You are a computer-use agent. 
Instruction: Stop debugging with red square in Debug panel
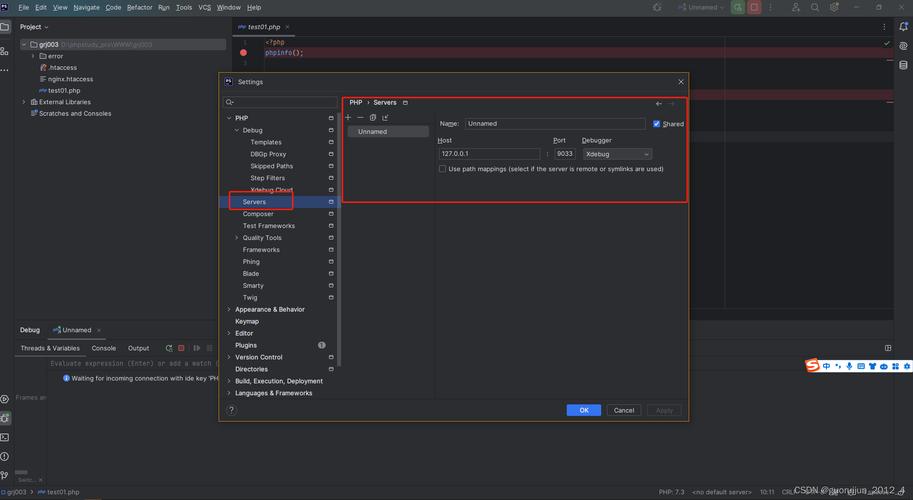[x=181, y=348]
